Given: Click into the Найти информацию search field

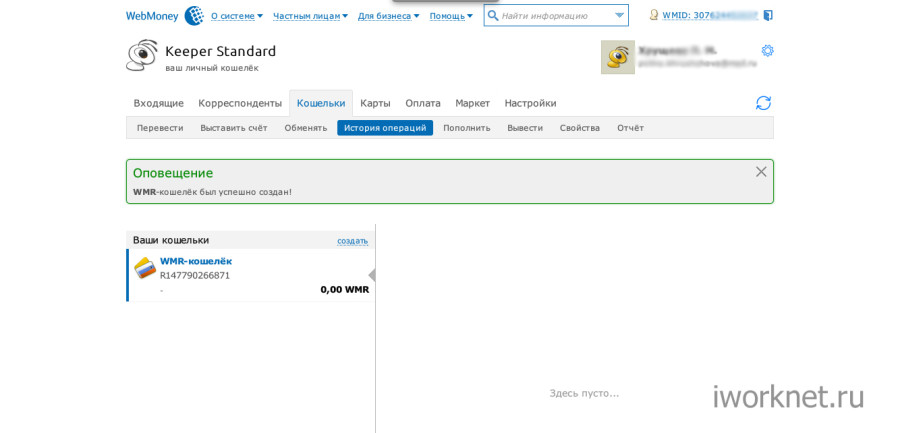Looking at the screenshot, I should coord(555,15).
